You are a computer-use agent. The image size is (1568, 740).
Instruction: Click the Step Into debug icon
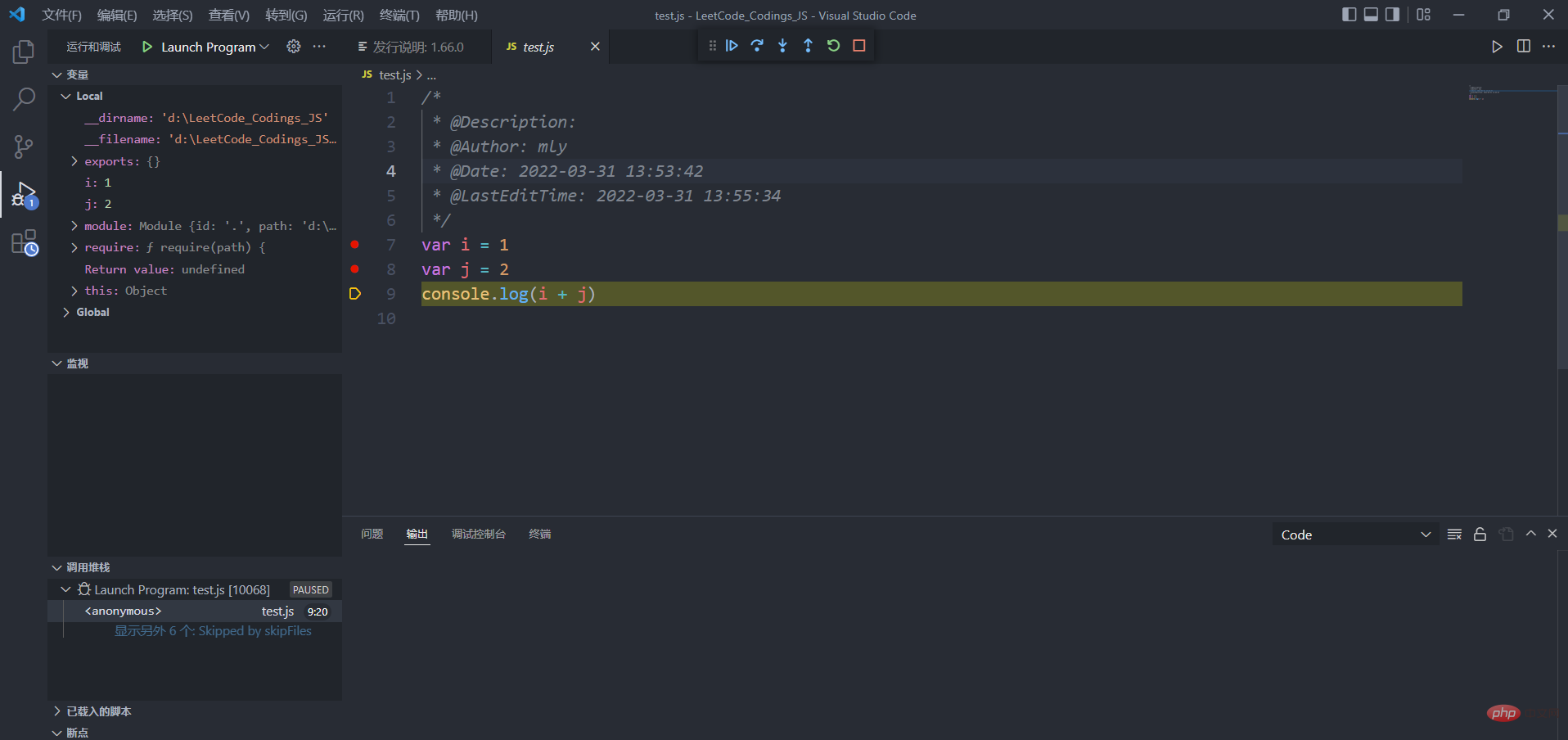782,46
